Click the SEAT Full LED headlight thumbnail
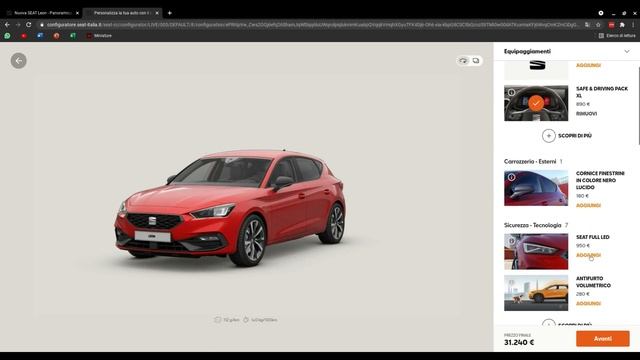This screenshot has width=640, height=360. tap(536, 251)
